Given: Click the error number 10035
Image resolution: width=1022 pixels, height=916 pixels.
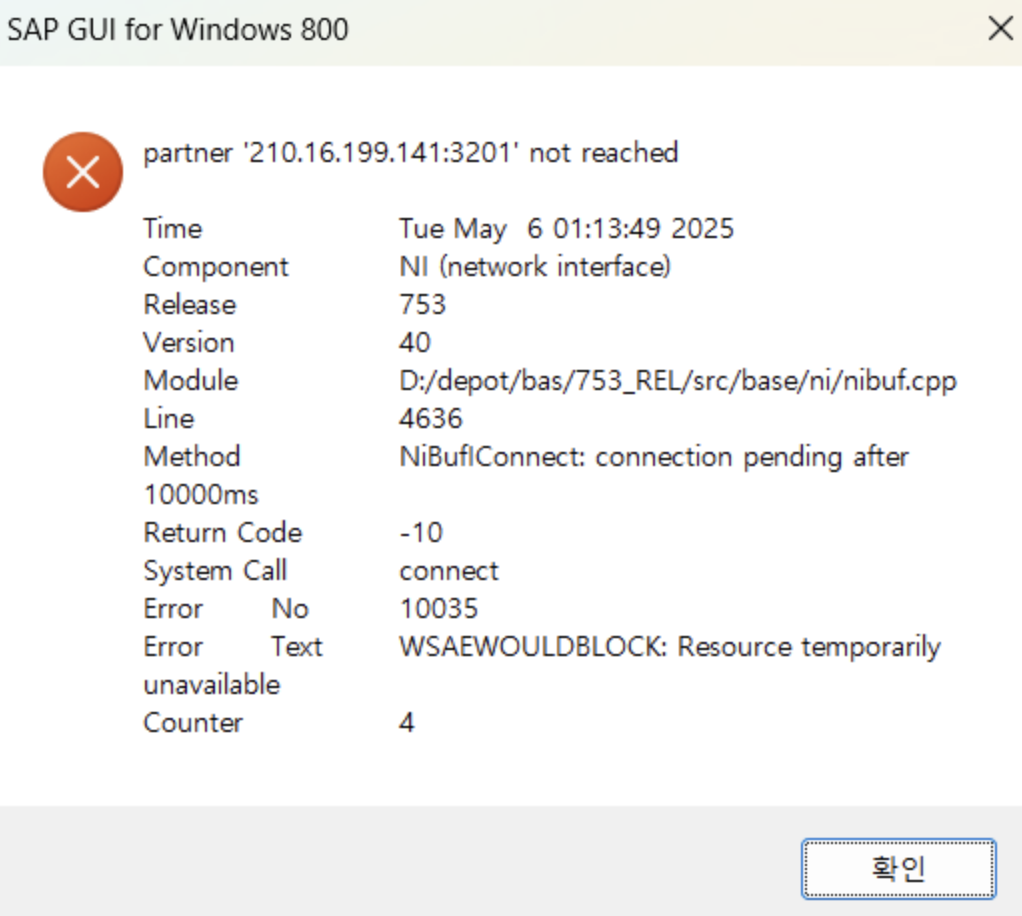Looking at the screenshot, I should [x=439, y=609].
